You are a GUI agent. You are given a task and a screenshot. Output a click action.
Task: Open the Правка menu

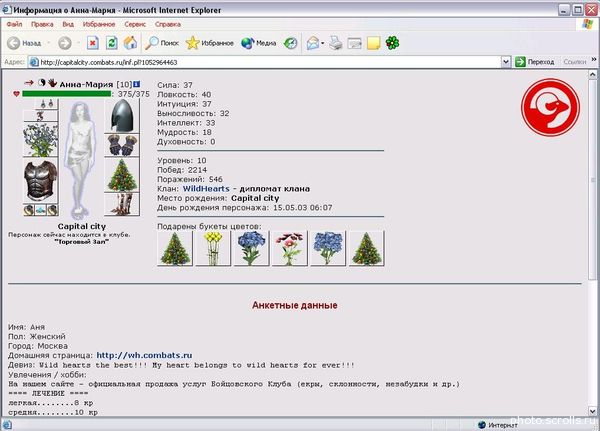(42, 24)
